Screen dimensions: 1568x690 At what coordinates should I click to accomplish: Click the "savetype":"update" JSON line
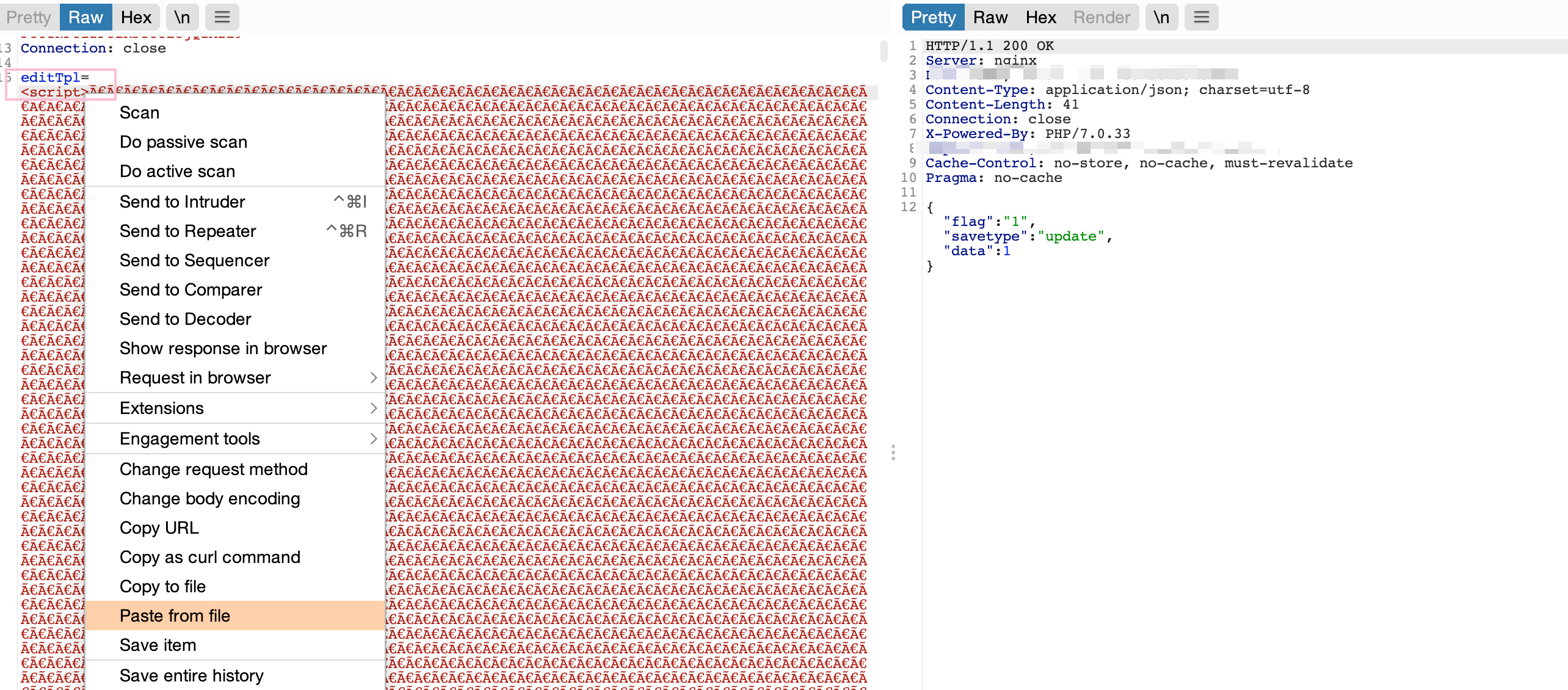[1028, 236]
